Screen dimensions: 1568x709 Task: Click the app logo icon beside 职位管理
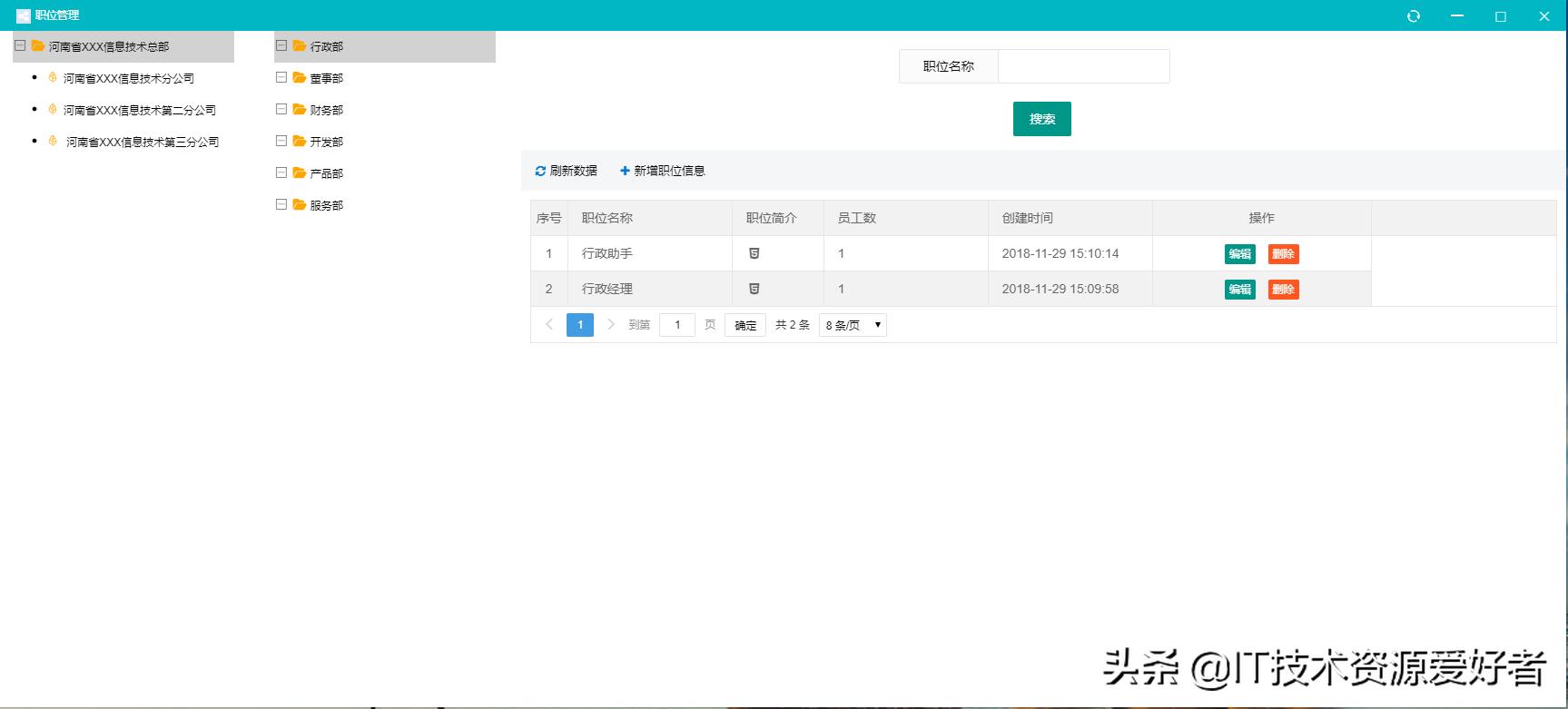(x=24, y=15)
